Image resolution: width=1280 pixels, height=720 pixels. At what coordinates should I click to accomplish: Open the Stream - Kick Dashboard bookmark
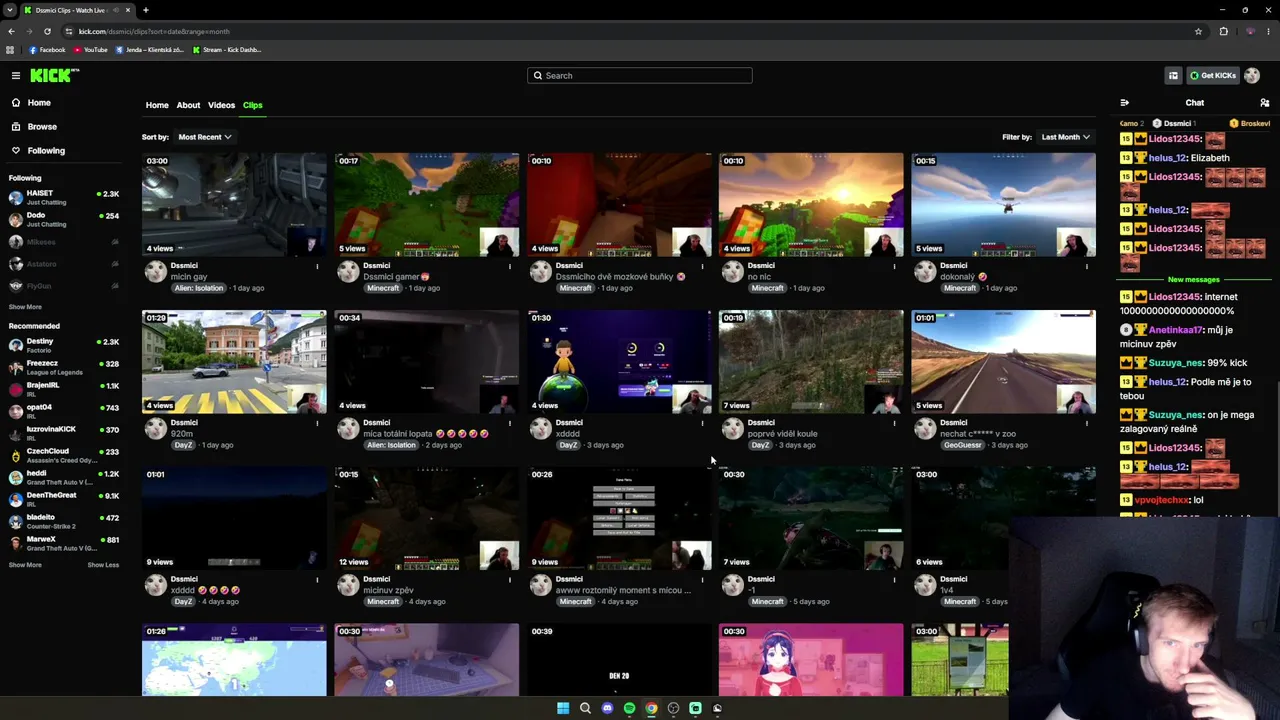coord(227,50)
